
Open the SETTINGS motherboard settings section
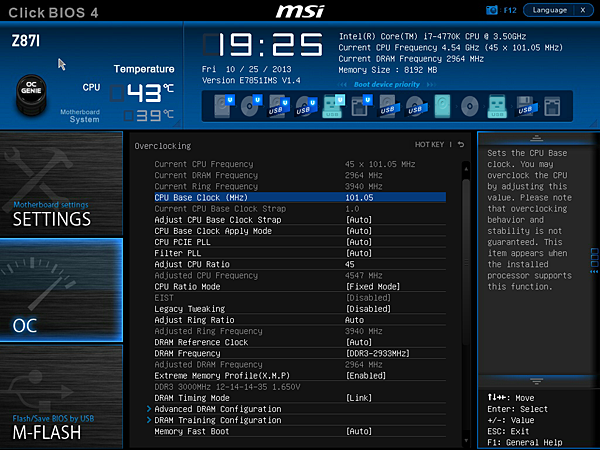[61, 183]
